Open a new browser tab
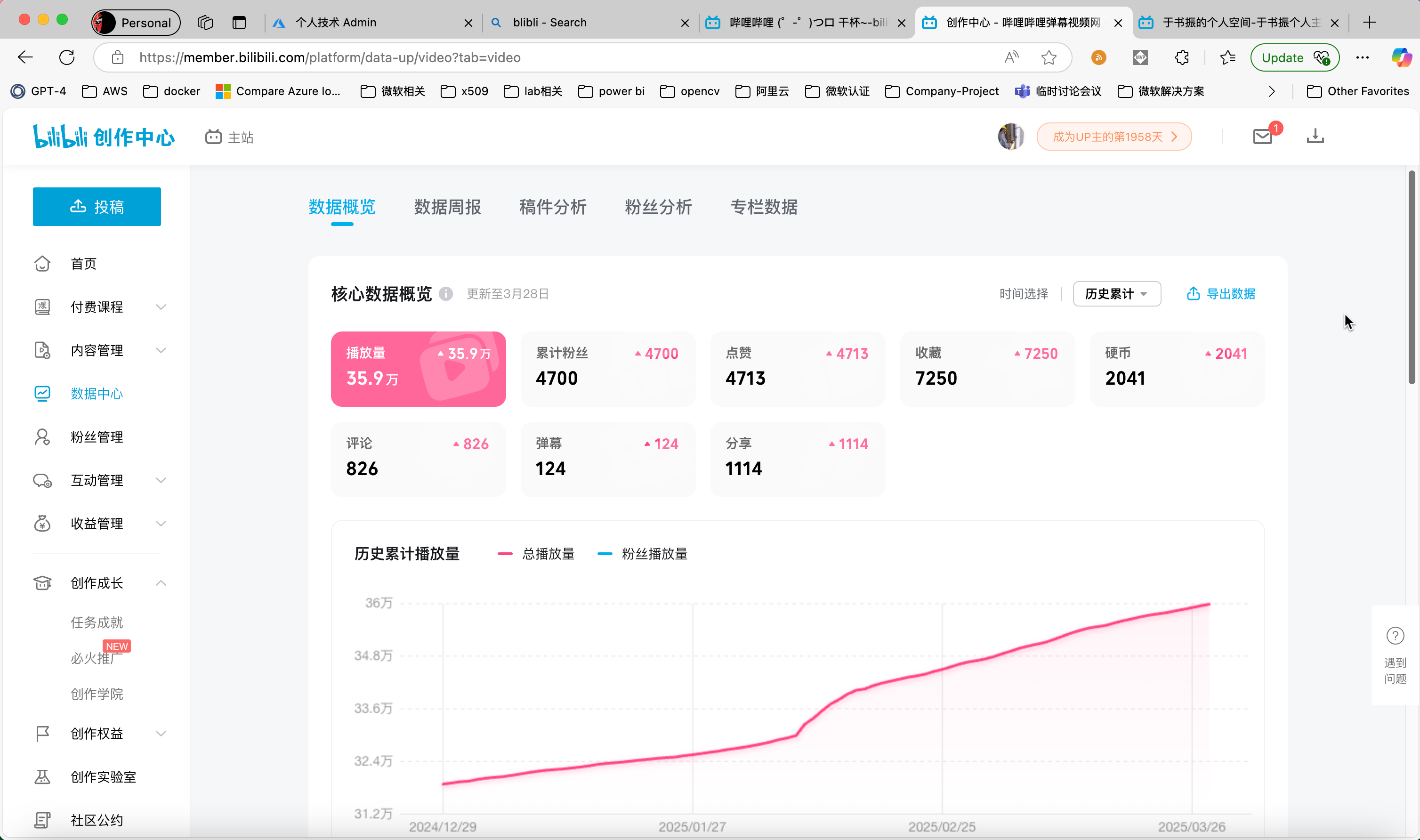Viewport: 1420px width, 840px height. pos(1370,23)
